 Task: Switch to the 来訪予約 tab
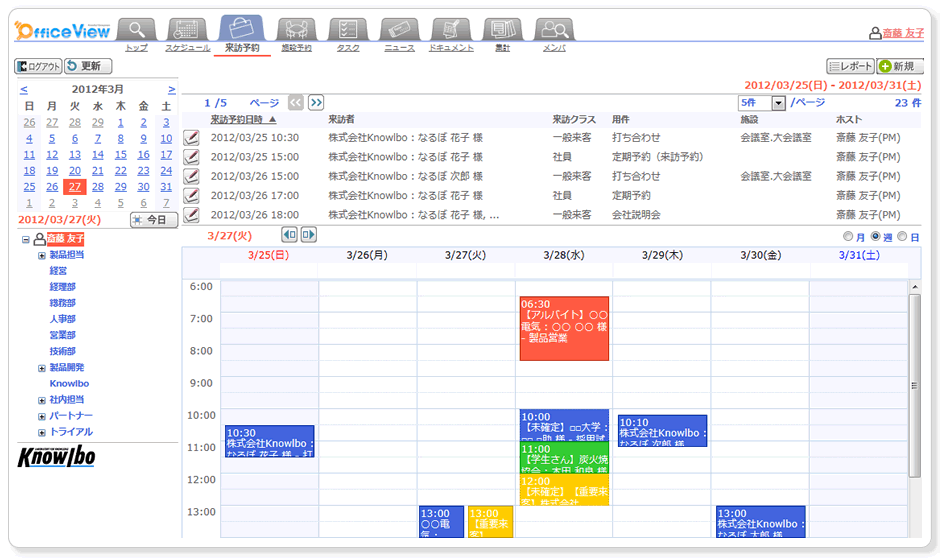[242, 47]
